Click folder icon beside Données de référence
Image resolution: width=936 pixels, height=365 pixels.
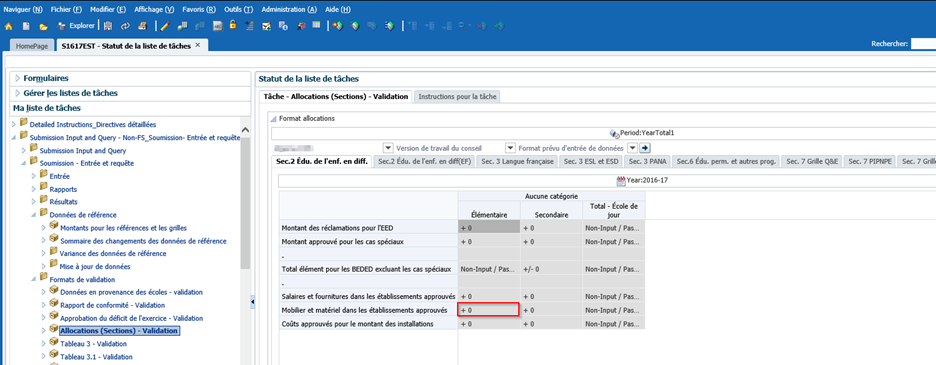44,213
